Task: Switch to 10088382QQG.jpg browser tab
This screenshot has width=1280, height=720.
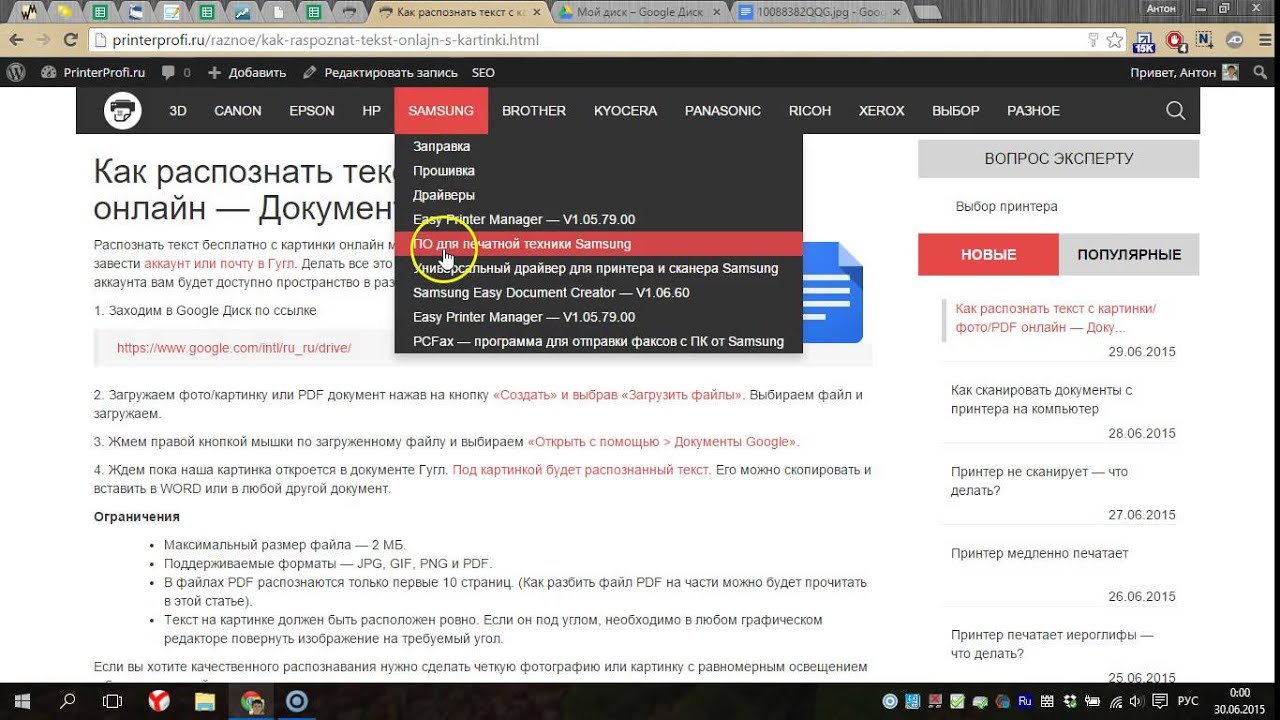Action: point(820,12)
